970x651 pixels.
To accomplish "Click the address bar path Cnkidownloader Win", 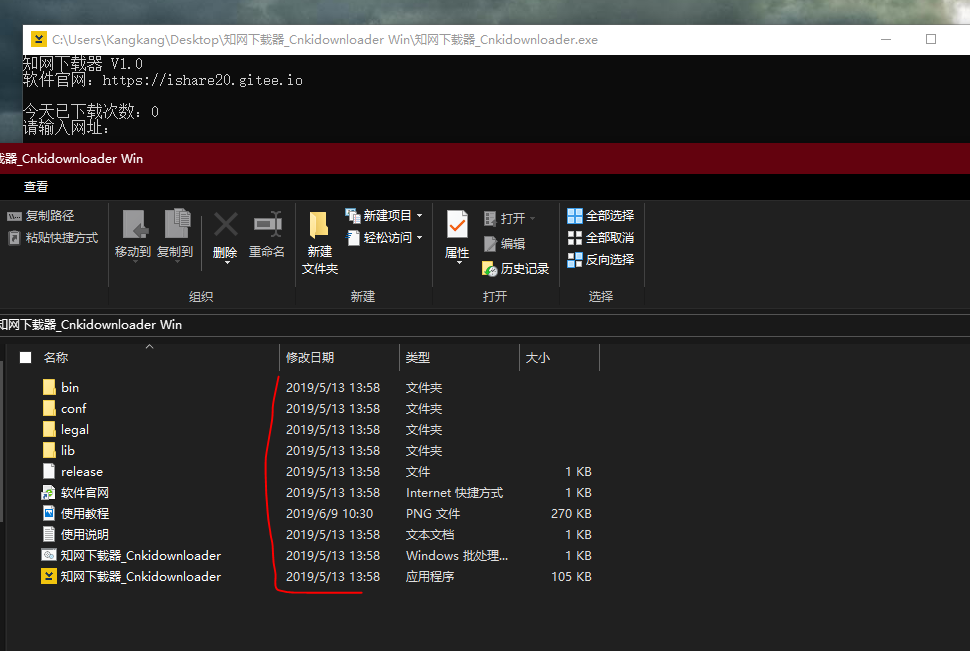I will [x=92, y=325].
